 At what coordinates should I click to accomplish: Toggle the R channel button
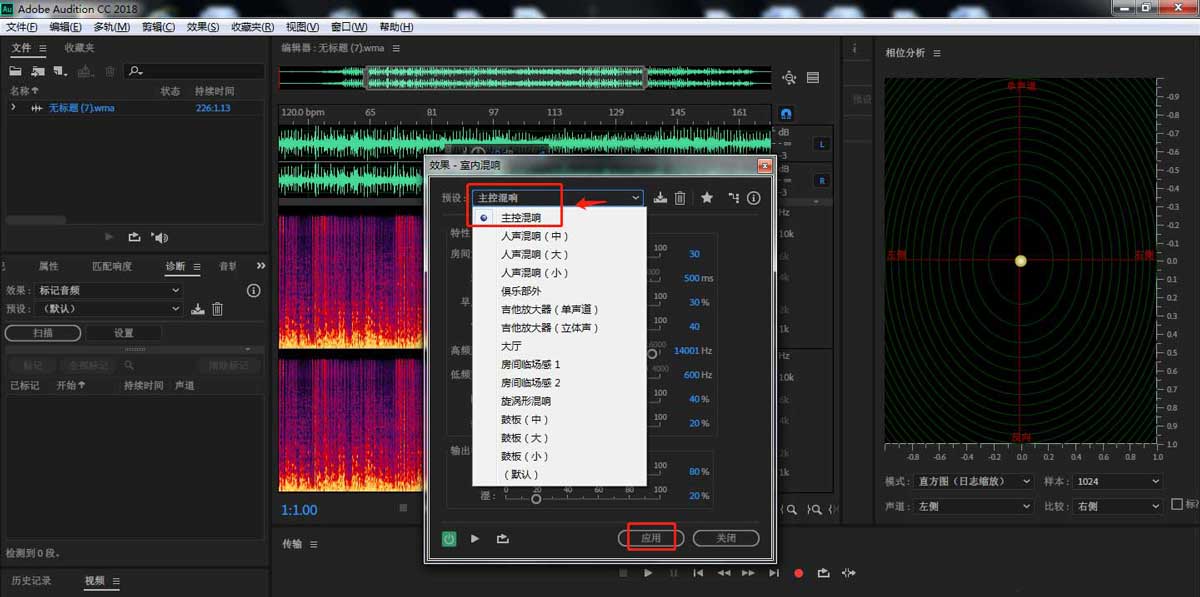pos(821,180)
